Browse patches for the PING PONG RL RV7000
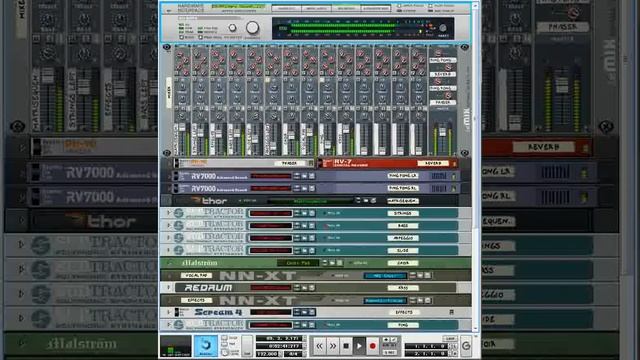This screenshot has width=640, height=360. [x=304, y=188]
